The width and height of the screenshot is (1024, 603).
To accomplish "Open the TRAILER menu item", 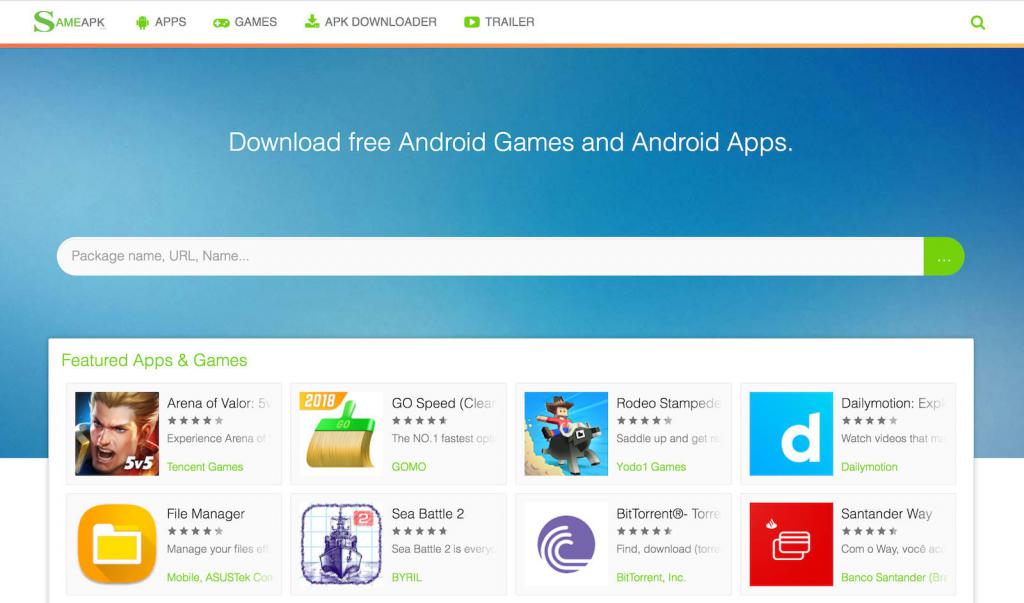I will [499, 22].
